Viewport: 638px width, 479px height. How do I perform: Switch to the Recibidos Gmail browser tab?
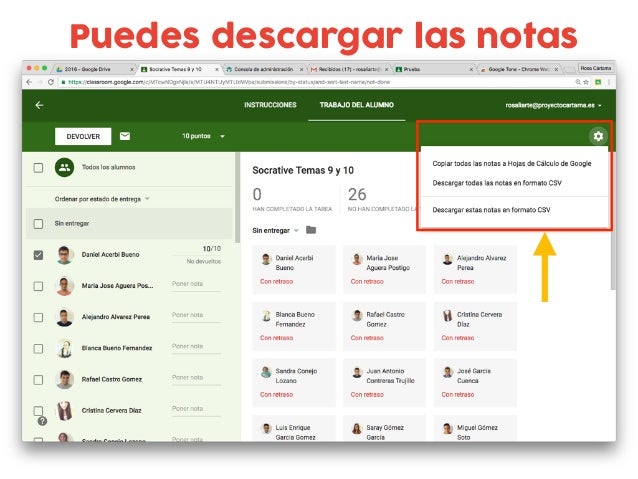pos(349,69)
